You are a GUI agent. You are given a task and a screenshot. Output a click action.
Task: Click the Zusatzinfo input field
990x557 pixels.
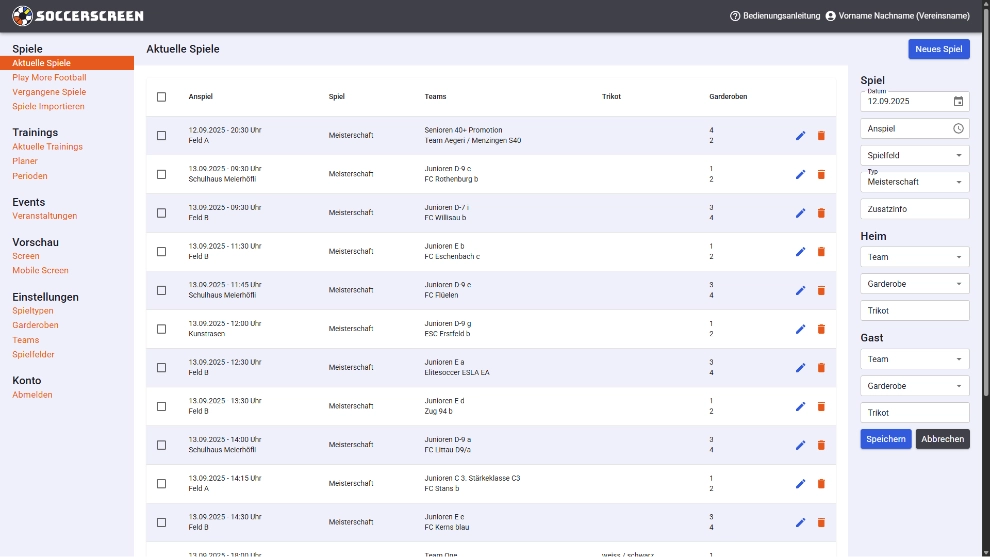click(x=914, y=209)
